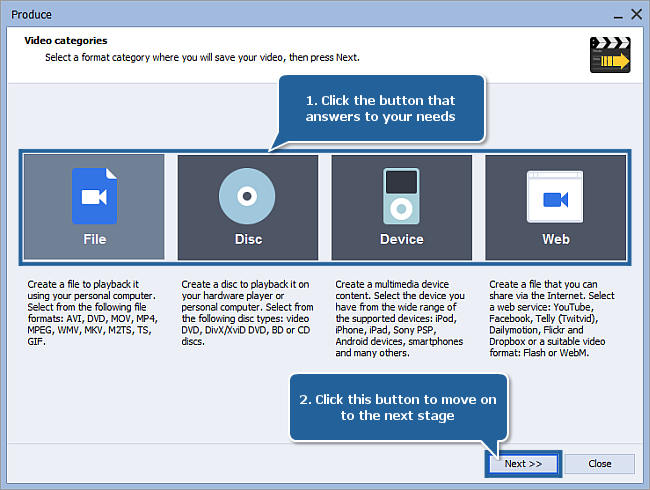The width and height of the screenshot is (650, 490).
Task: Click the Produce clapperboard icon in header
Action: coord(610,55)
